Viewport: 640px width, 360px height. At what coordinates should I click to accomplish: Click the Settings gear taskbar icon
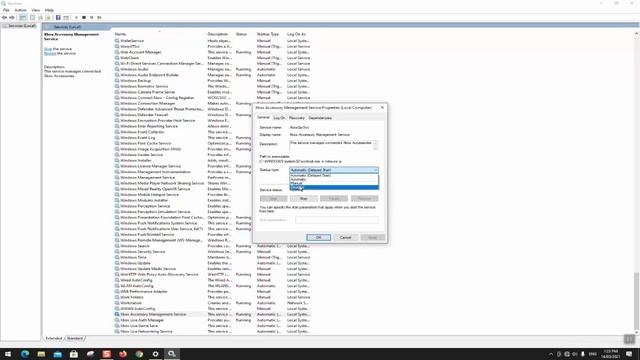(x=156, y=354)
